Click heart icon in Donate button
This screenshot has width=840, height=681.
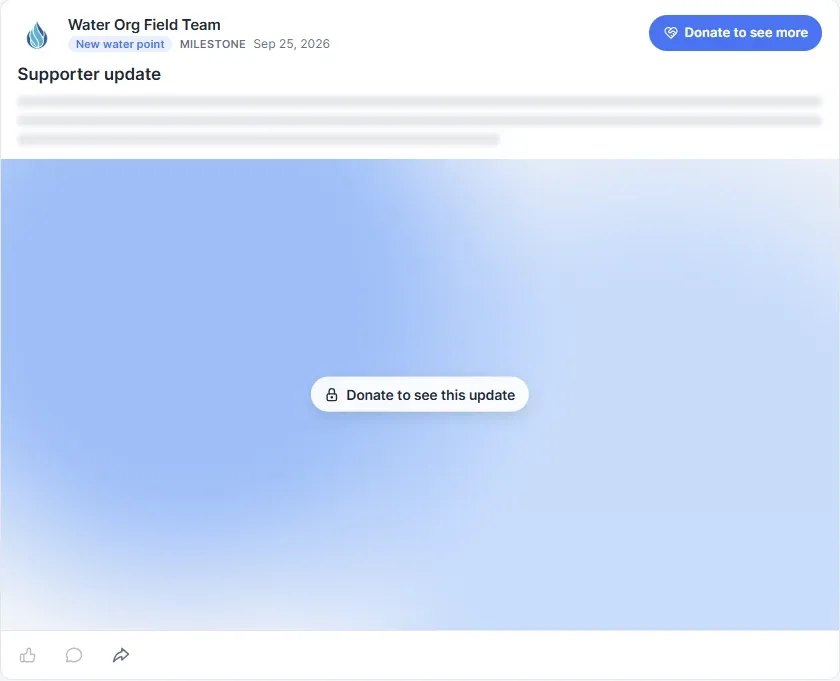coord(671,33)
